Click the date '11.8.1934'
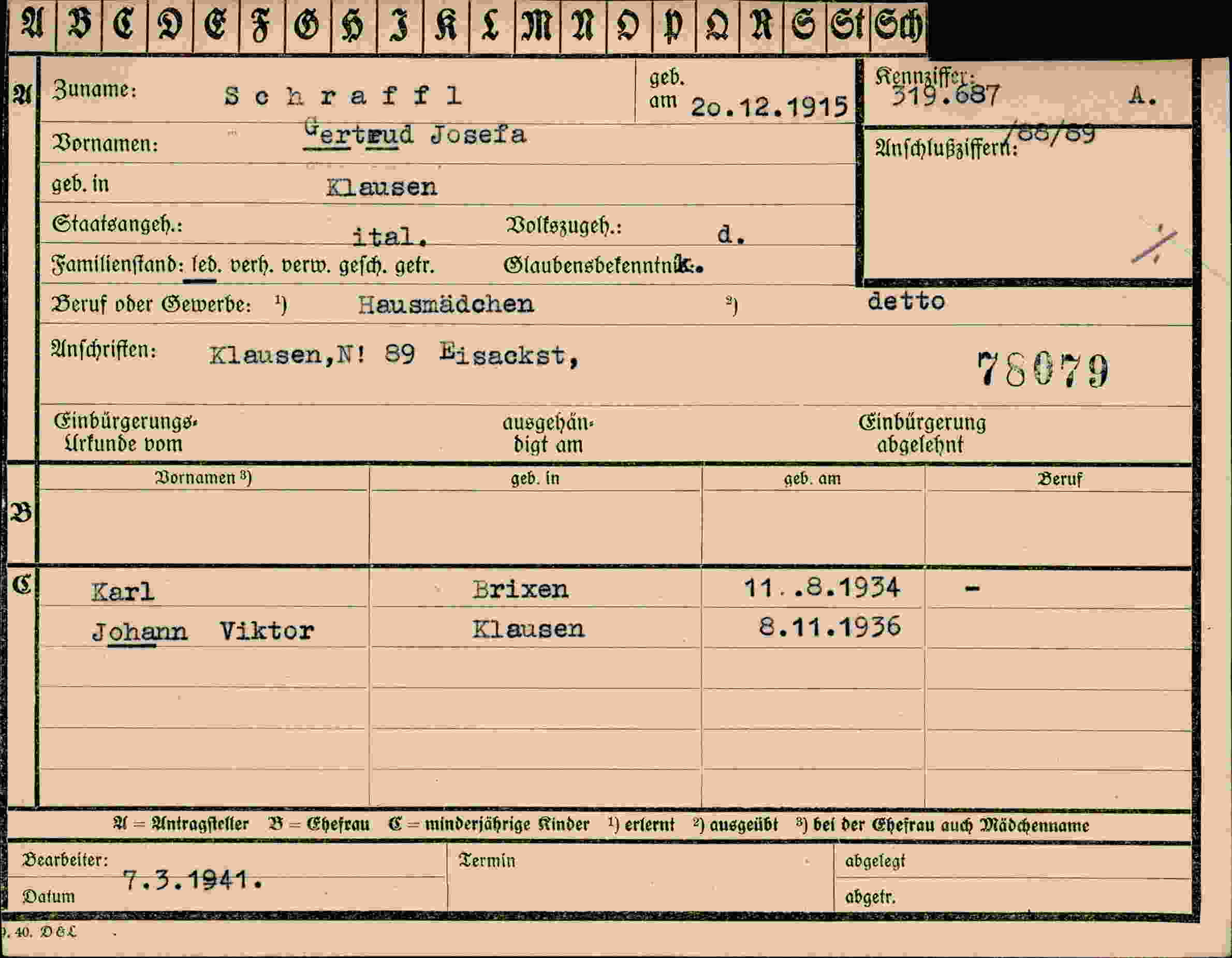The image size is (1232, 958). 822,587
